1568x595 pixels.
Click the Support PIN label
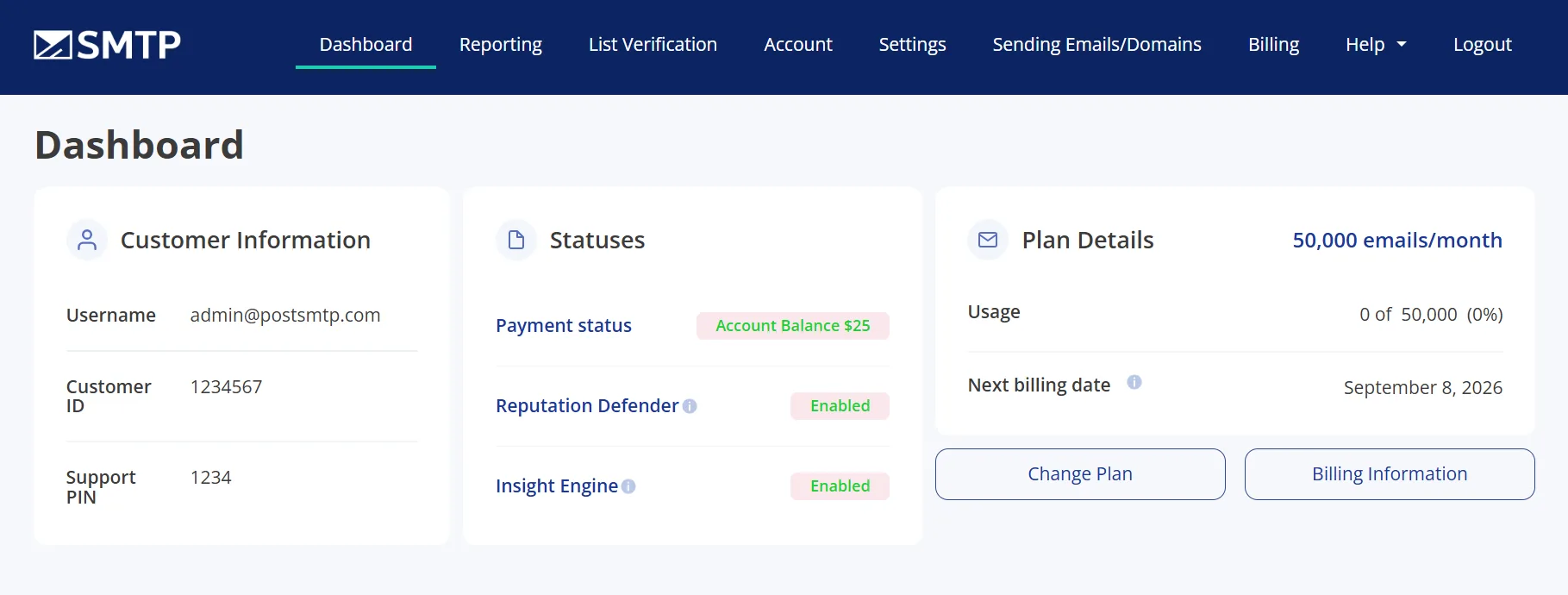(x=101, y=487)
